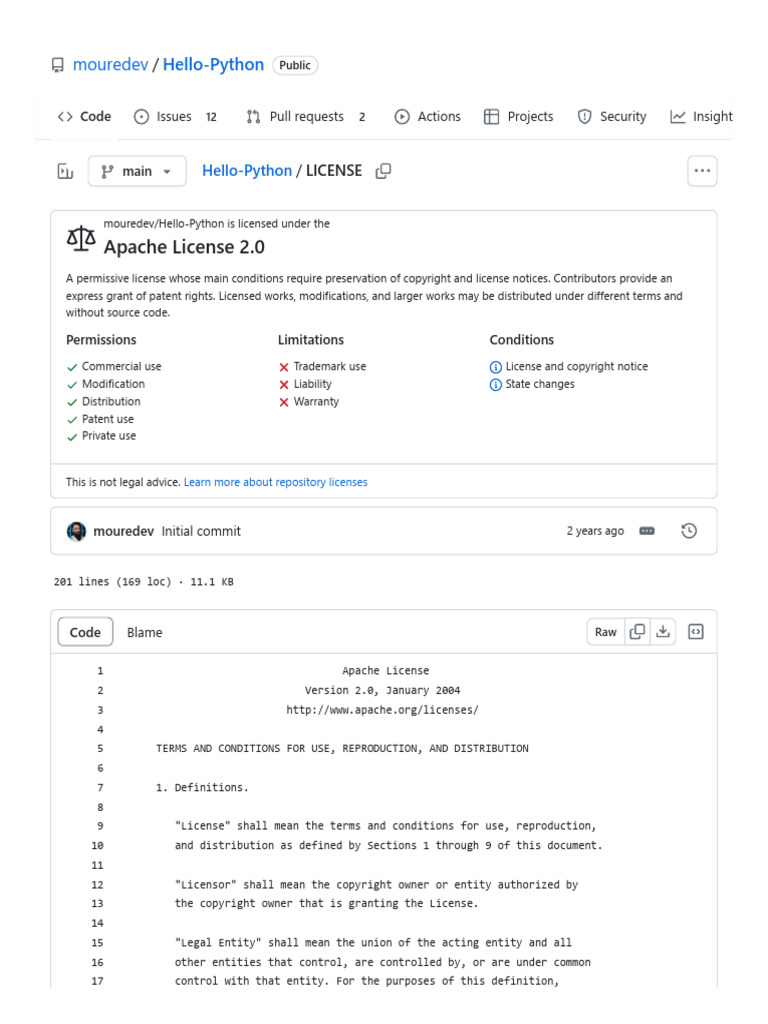Copy the LICENSE file path
768x1024 pixels.
383,171
